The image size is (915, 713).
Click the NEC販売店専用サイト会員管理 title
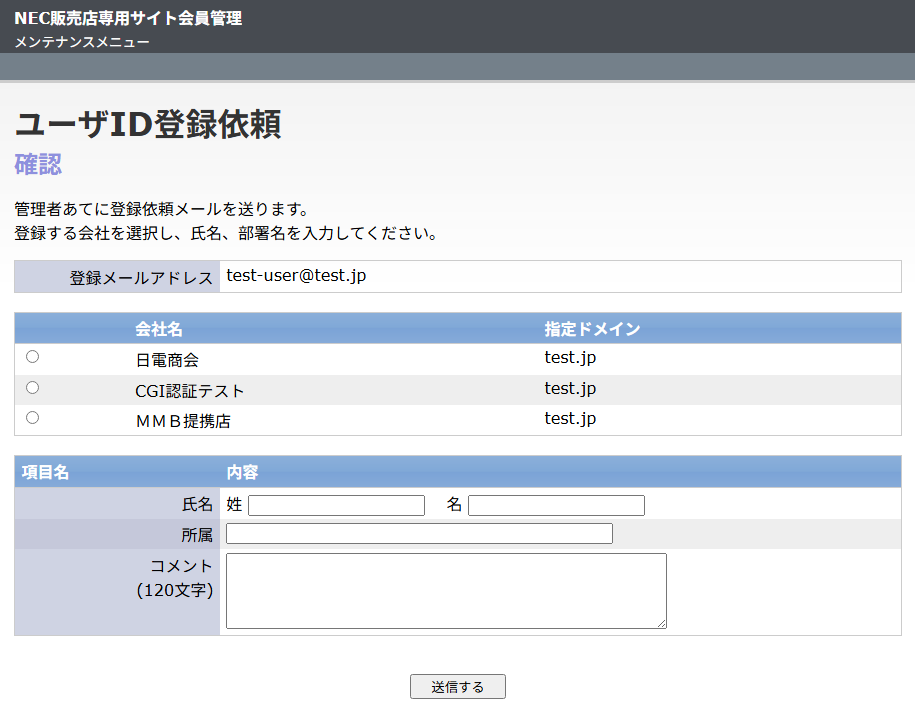(x=128, y=18)
